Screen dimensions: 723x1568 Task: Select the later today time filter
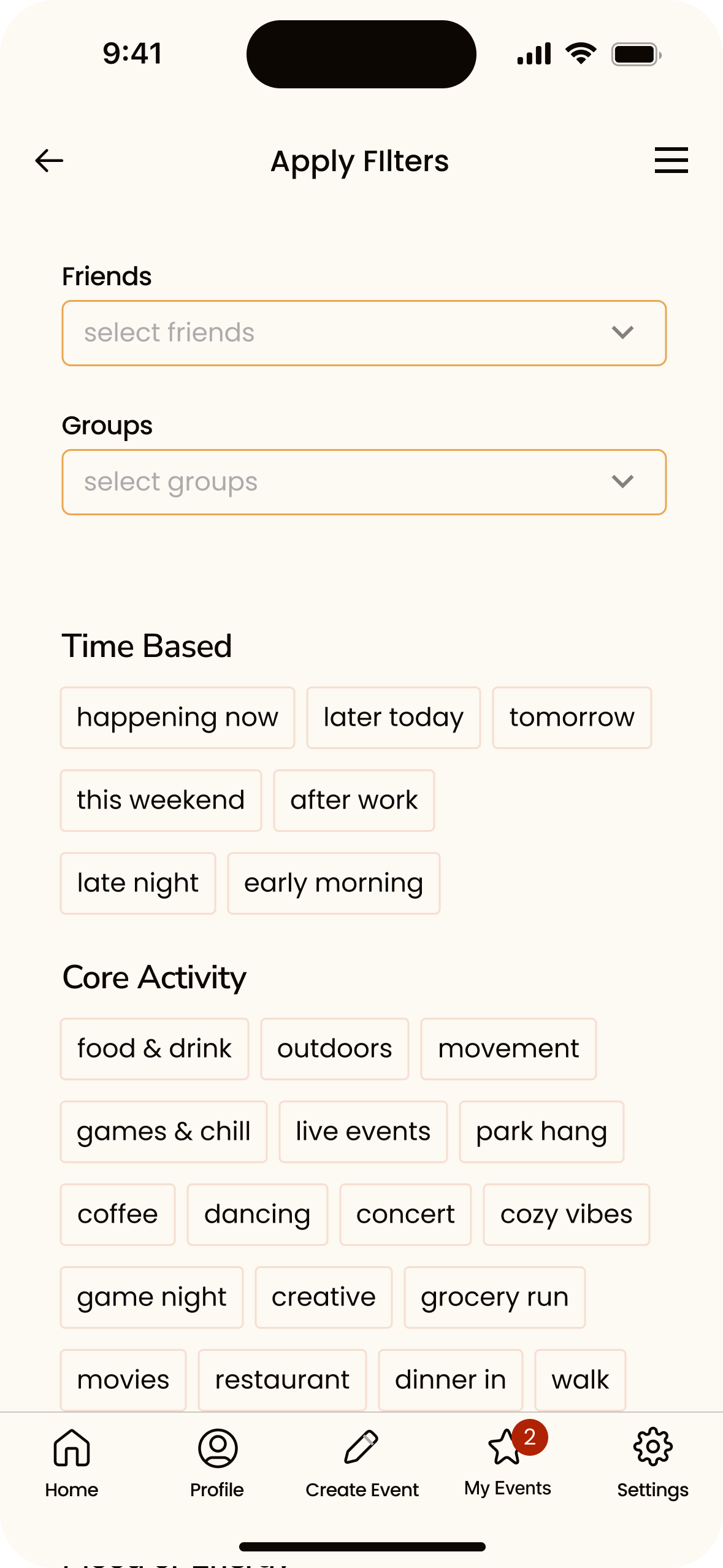[x=393, y=718]
